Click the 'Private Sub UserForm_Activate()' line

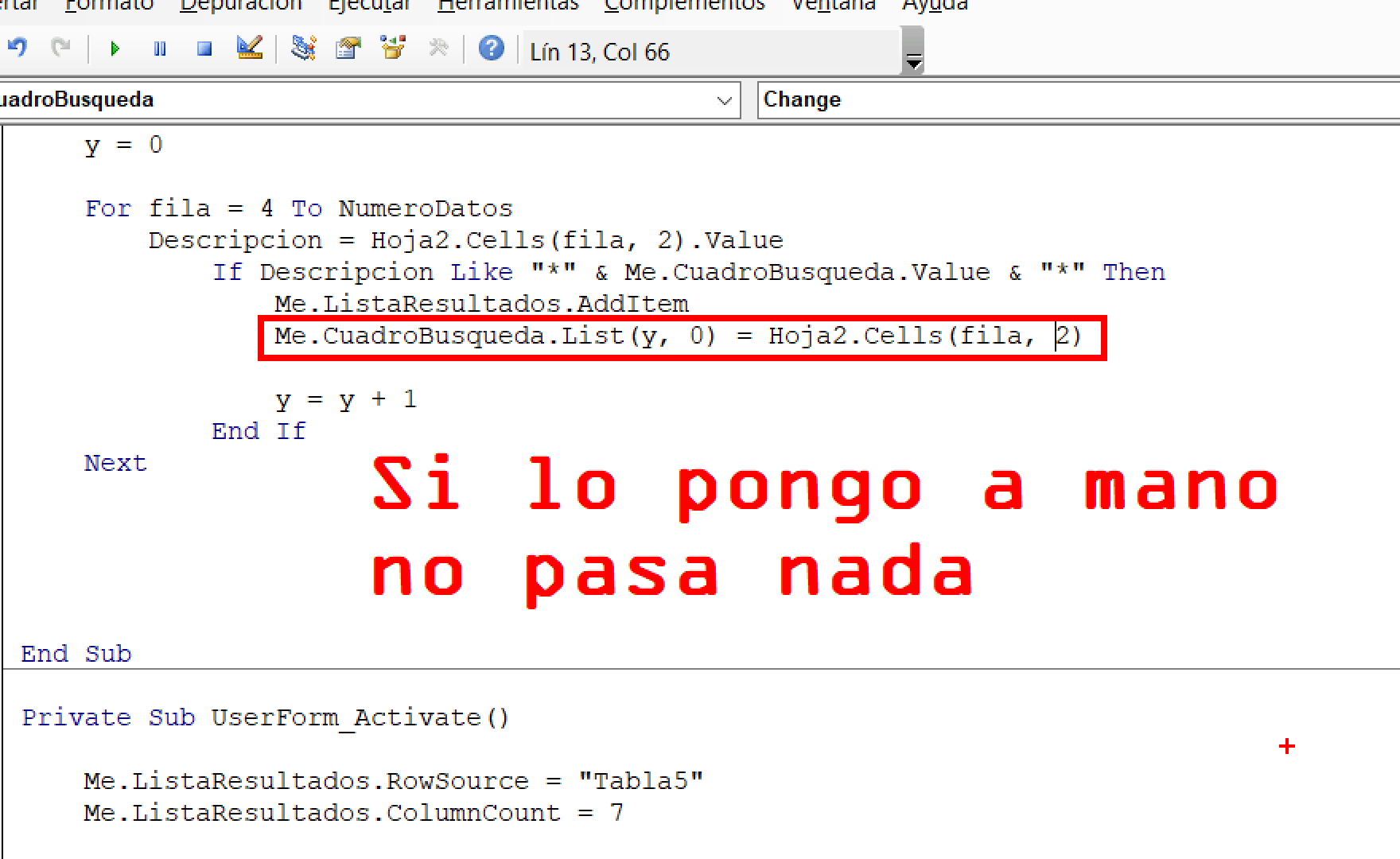pyautogui.click(x=266, y=718)
